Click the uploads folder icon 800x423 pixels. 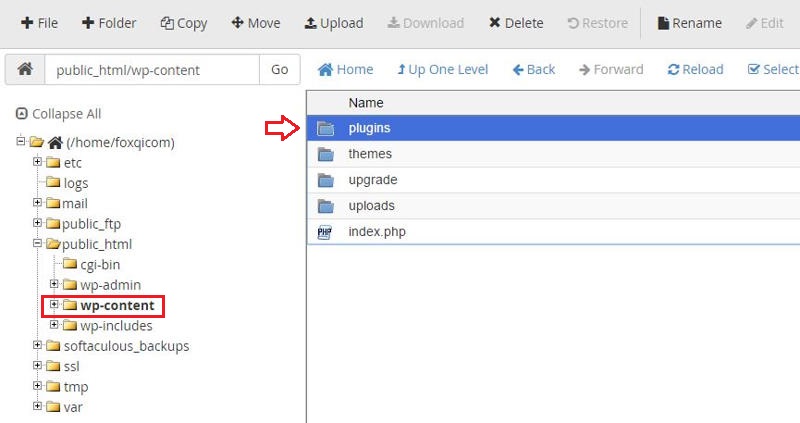click(x=326, y=206)
